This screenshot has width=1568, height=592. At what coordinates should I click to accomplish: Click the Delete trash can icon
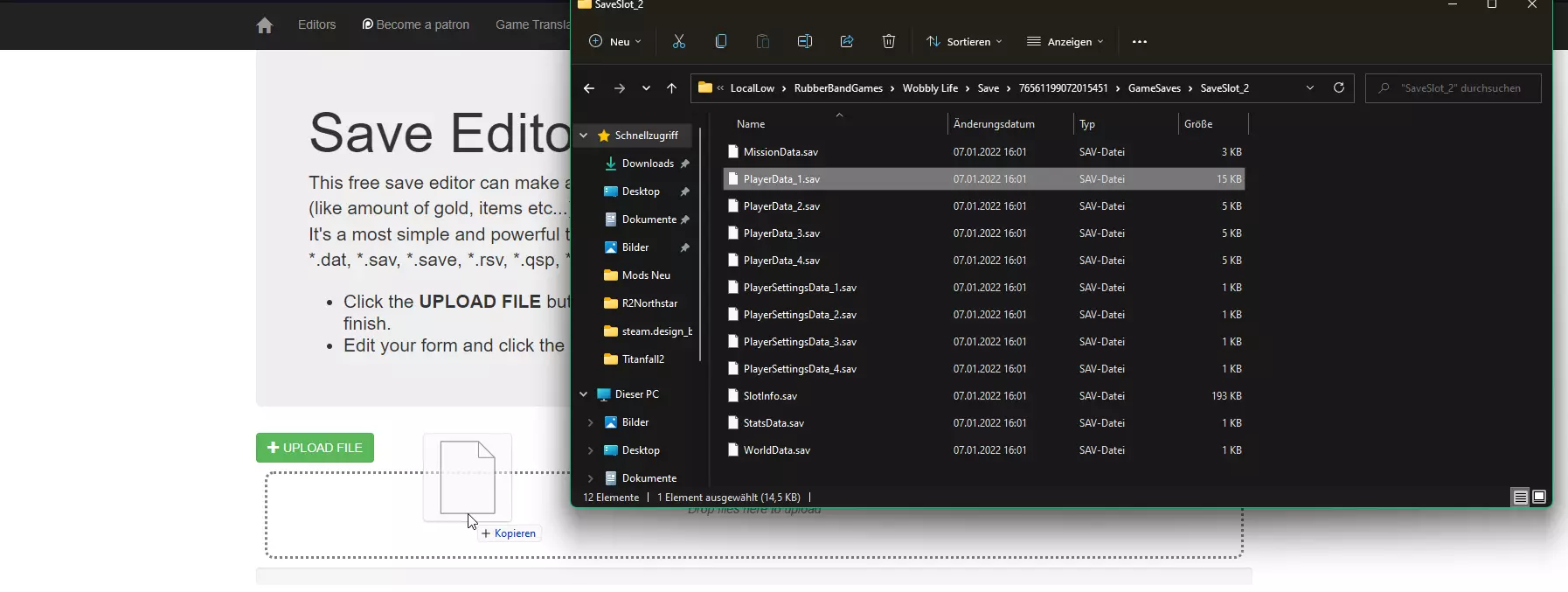[x=889, y=41]
